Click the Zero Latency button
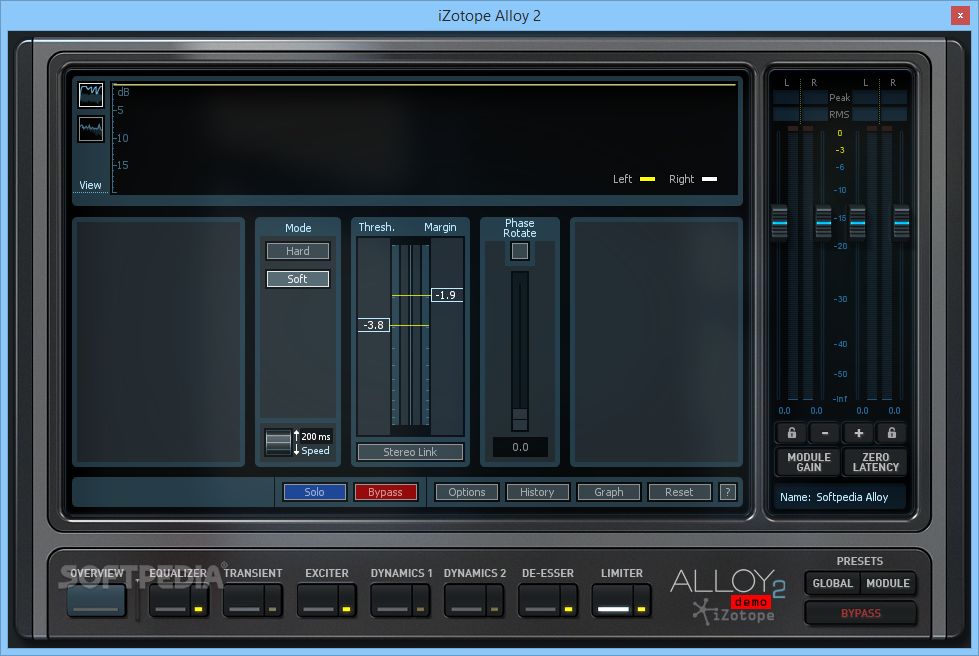This screenshot has height=656, width=979. [x=875, y=462]
